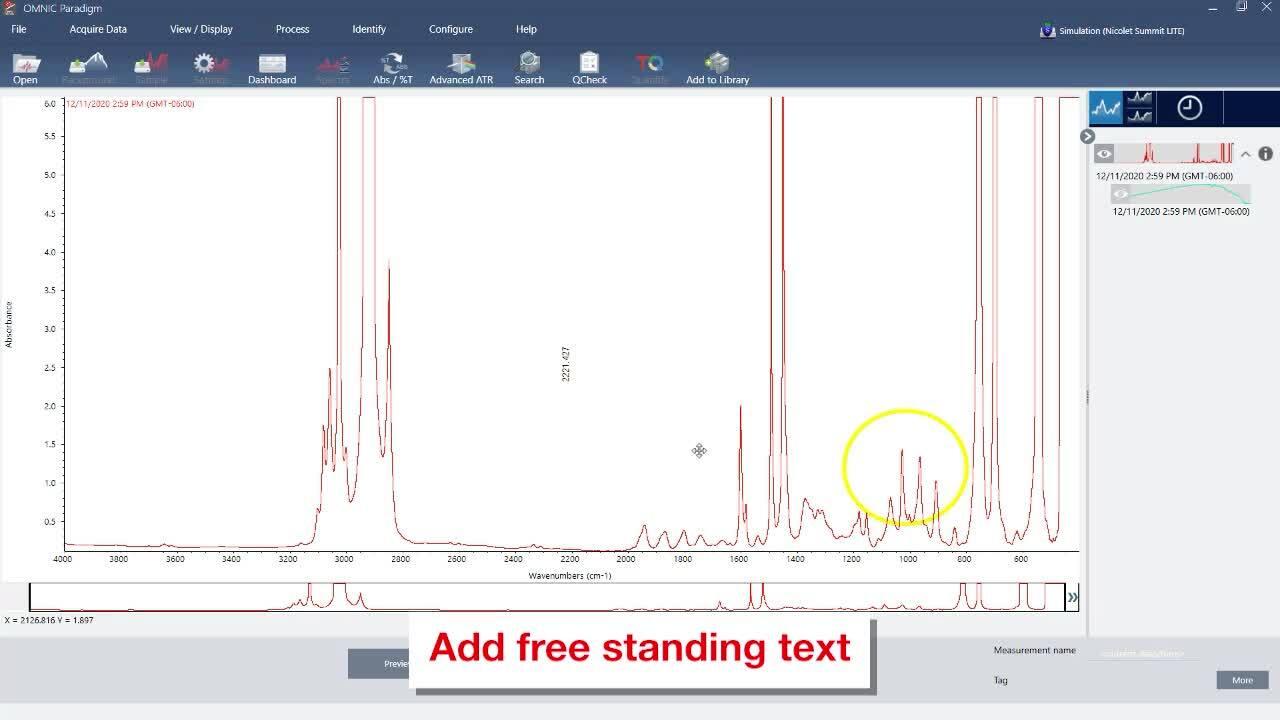The width and height of the screenshot is (1280, 720).
Task: Switch to single spectrum view tab
Action: pyautogui.click(x=1106, y=107)
